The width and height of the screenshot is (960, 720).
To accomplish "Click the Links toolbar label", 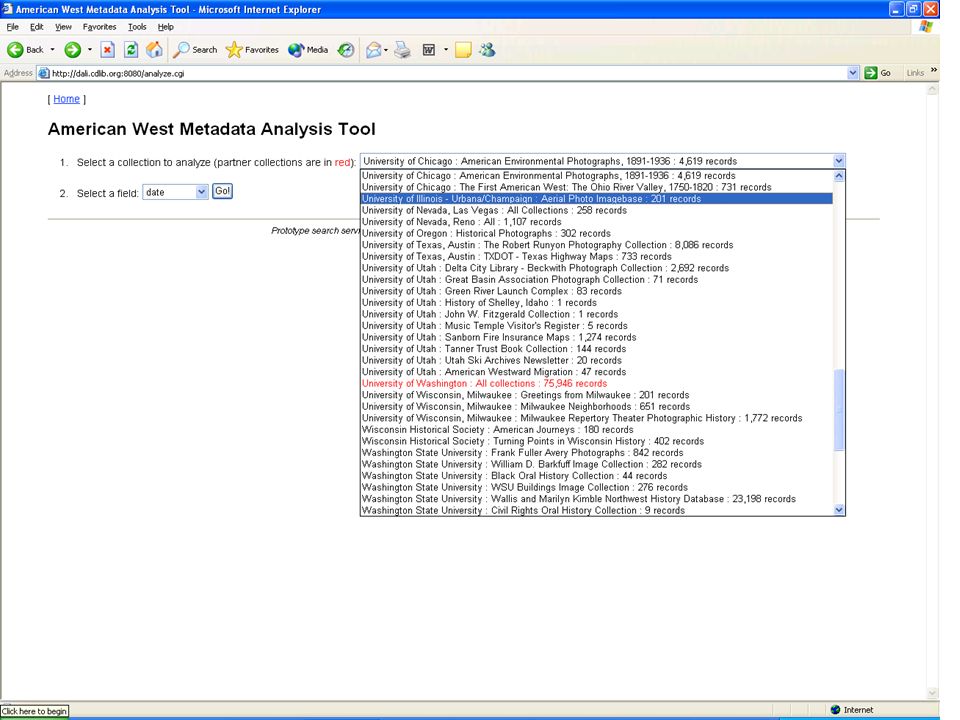I will [x=915, y=73].
